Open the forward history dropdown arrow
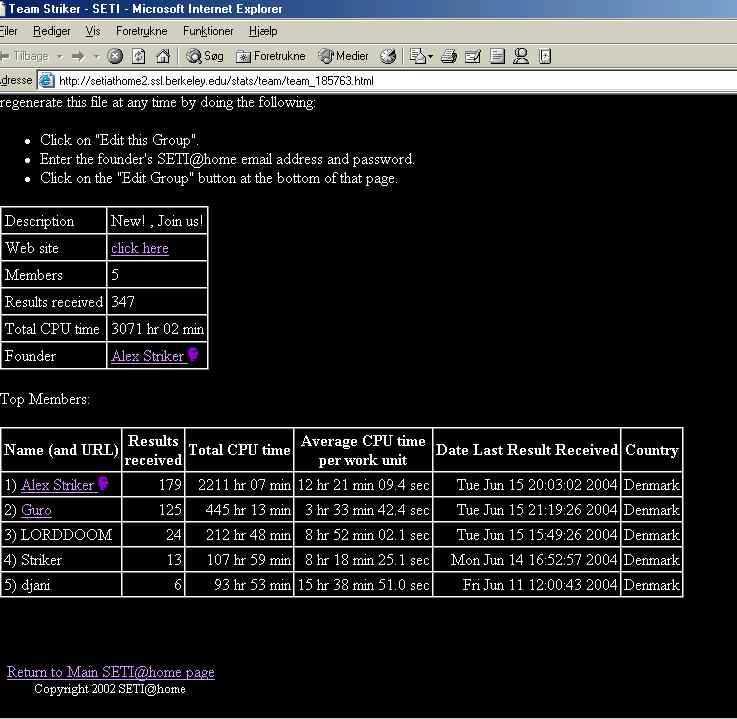Screen dimensions: 737x719 click(x=96, y=56)
